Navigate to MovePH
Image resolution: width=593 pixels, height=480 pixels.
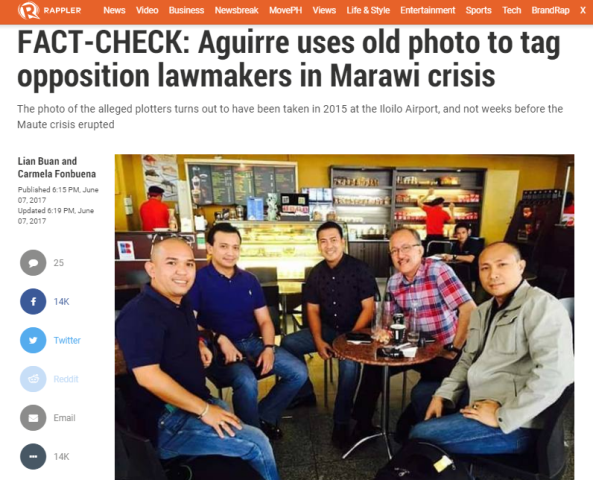click(x=286, y=10)
